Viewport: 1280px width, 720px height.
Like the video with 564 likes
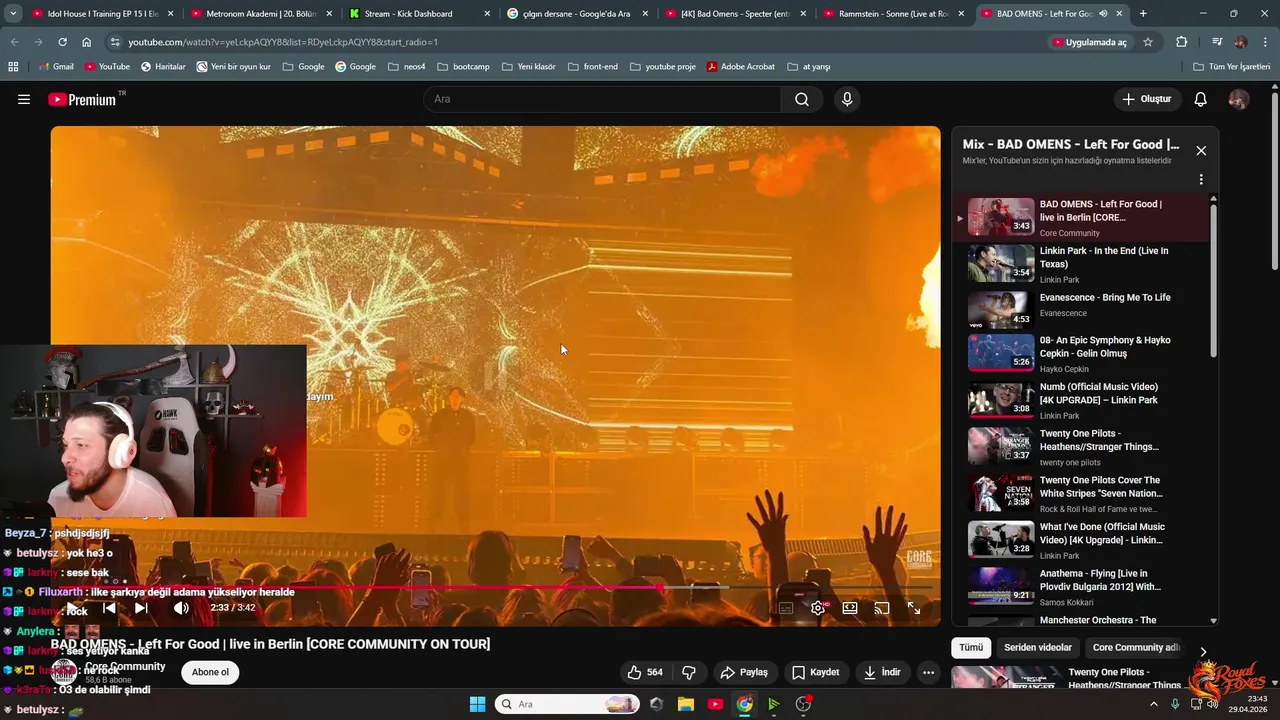(644, 672)
